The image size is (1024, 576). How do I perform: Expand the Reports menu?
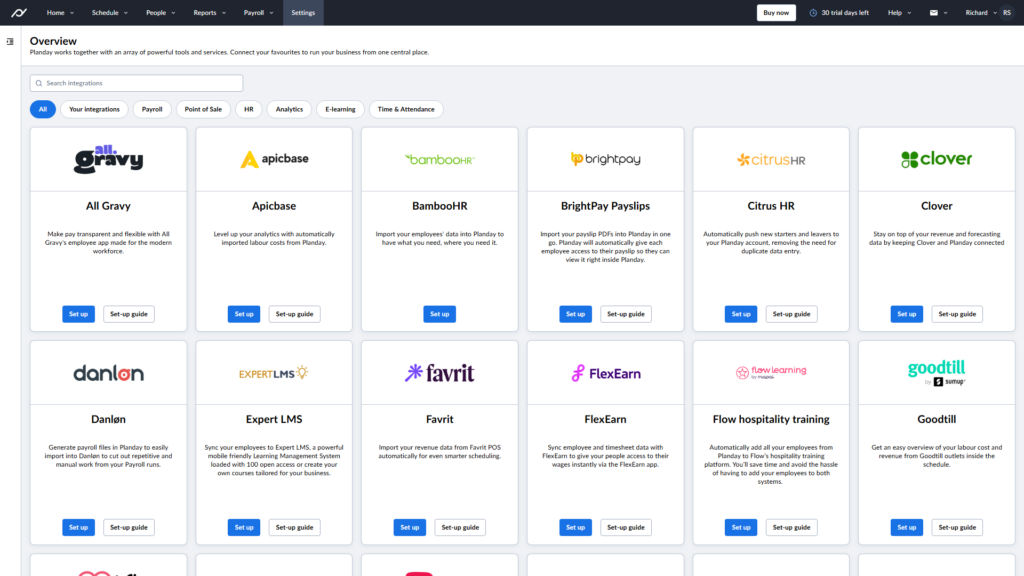210,12
